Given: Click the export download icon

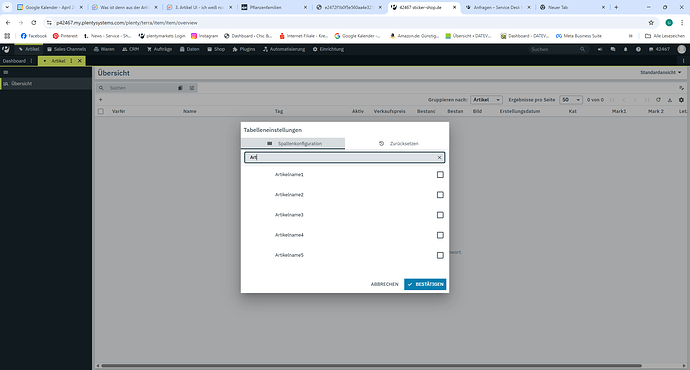Looking at the screenshot, I should pos(670,100).
